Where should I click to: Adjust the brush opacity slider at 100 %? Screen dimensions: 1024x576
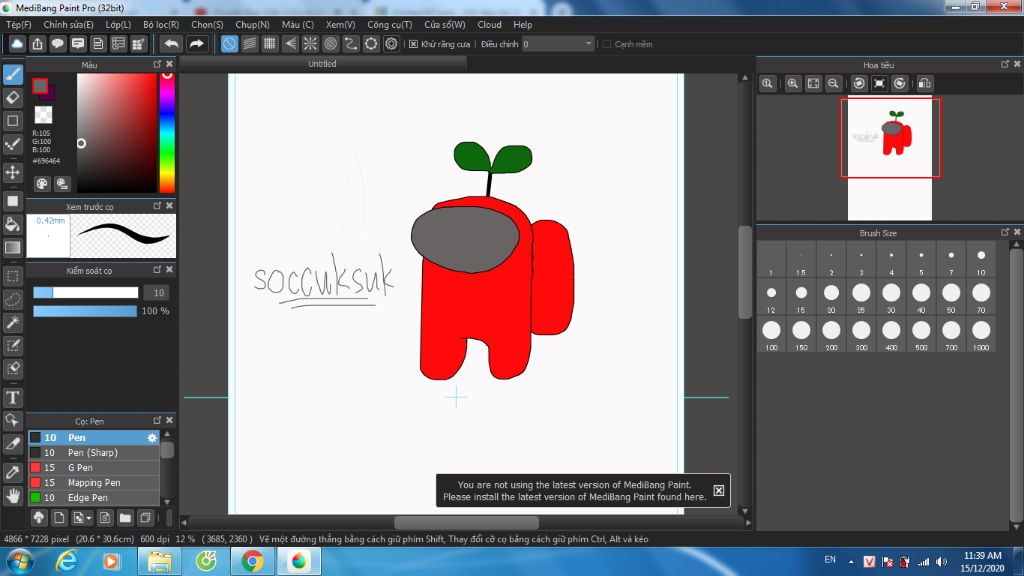[x=85, y=312]
